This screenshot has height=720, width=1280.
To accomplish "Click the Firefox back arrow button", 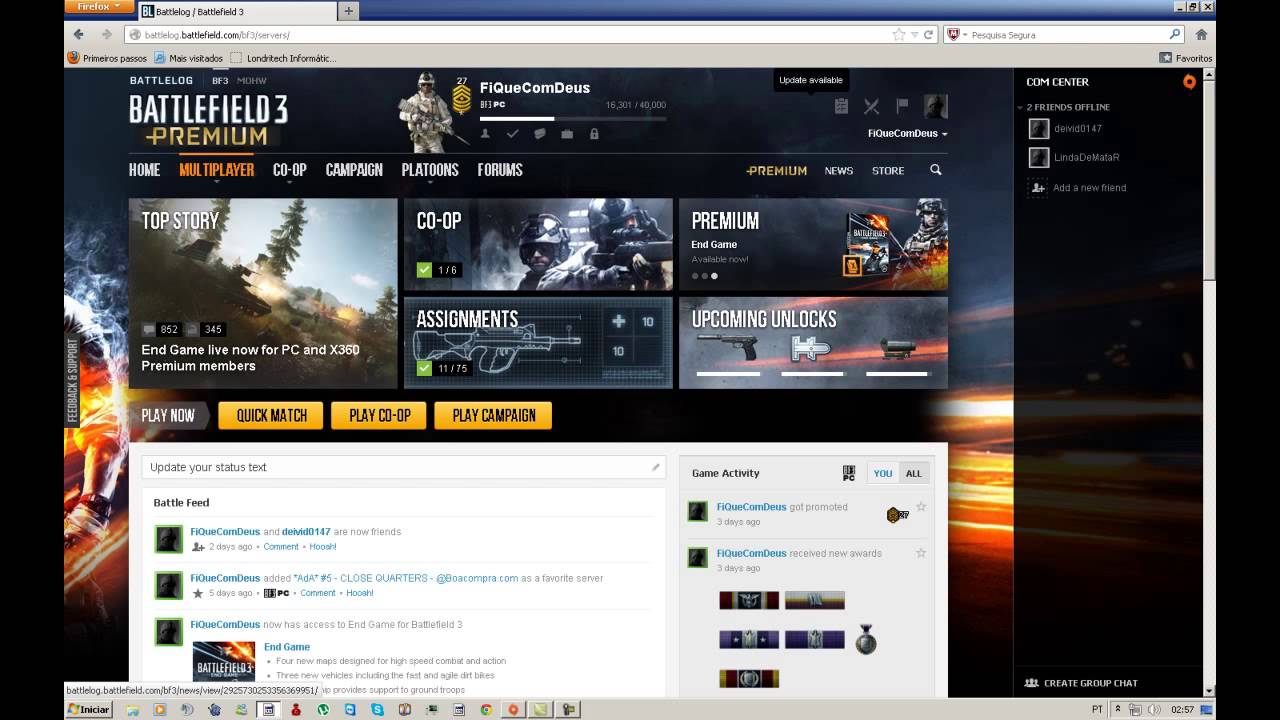I will (79, 34).
